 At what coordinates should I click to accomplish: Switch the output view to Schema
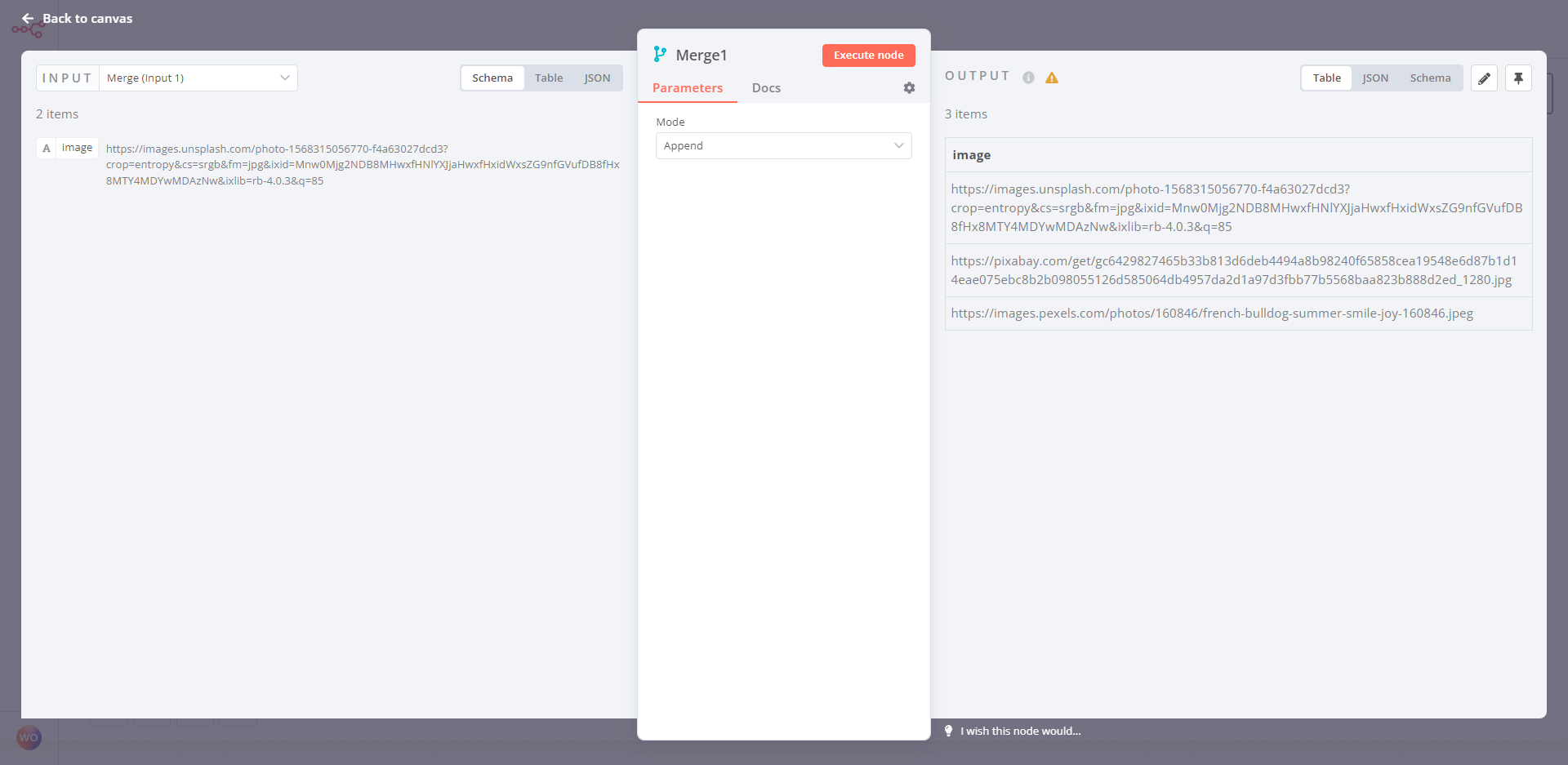pos(1430,78)
